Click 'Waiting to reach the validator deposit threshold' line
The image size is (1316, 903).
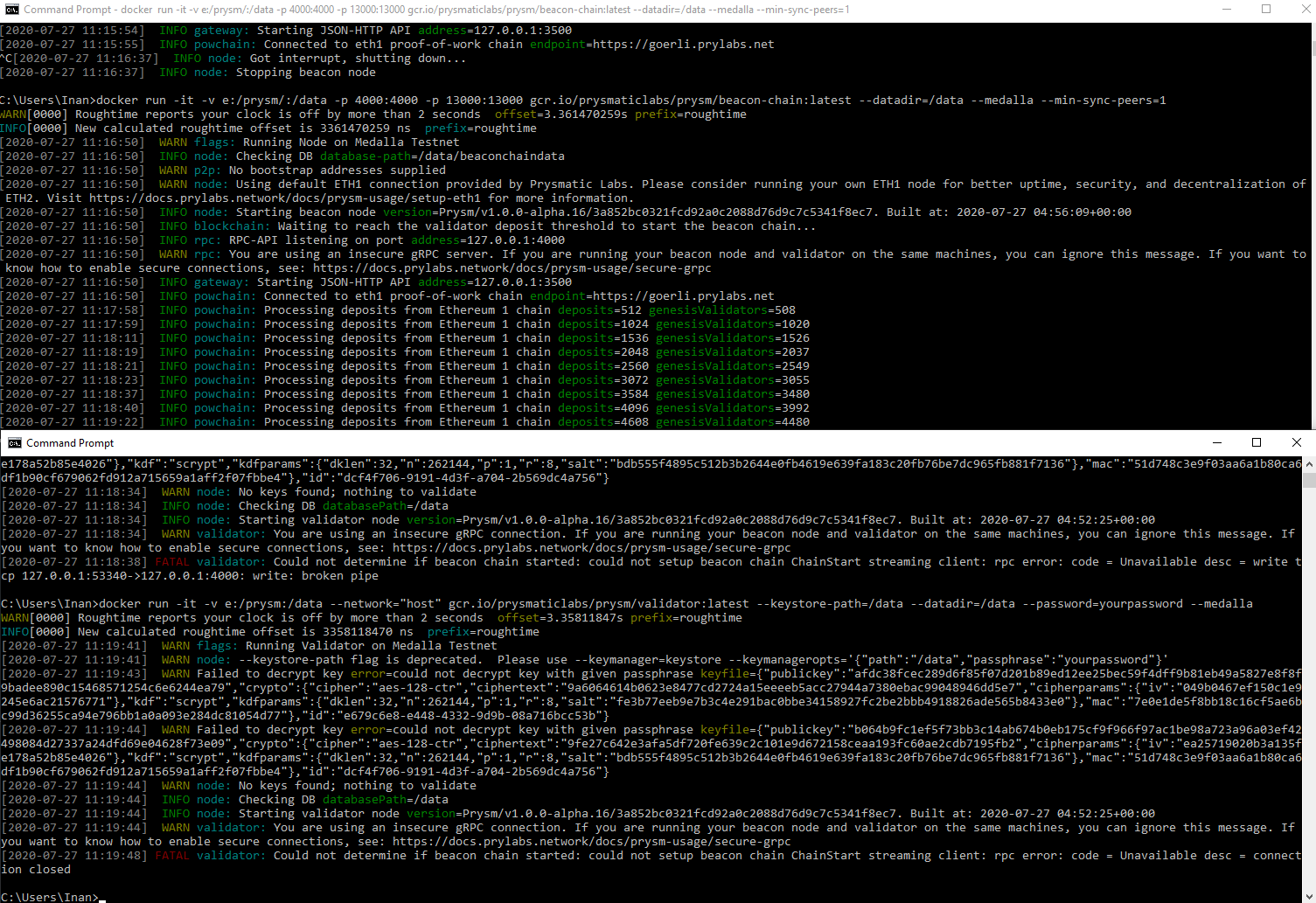[408, 226]
